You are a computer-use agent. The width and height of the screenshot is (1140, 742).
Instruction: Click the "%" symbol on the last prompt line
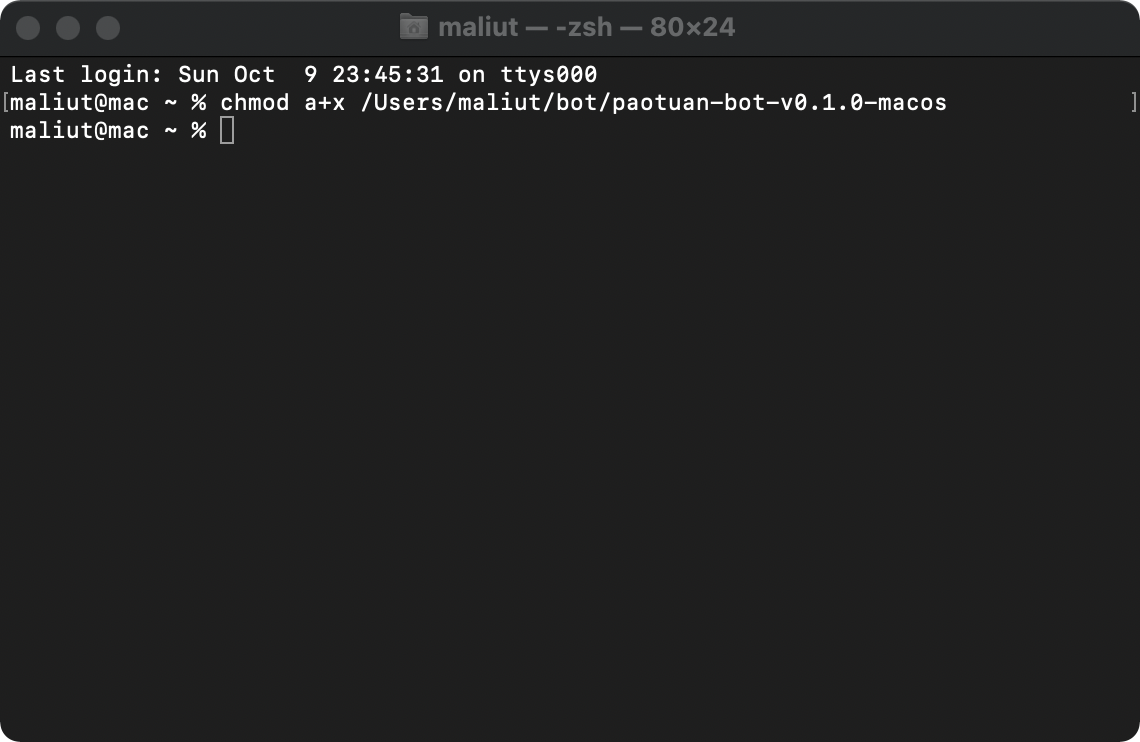tap(198, 131)
